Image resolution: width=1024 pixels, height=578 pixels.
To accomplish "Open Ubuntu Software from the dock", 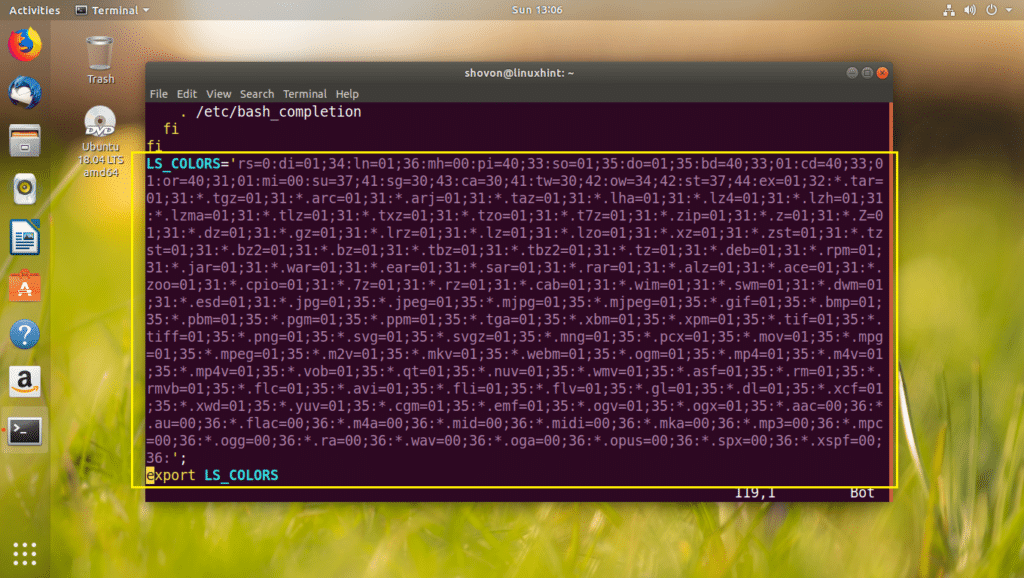I will [x=24, y=285].
